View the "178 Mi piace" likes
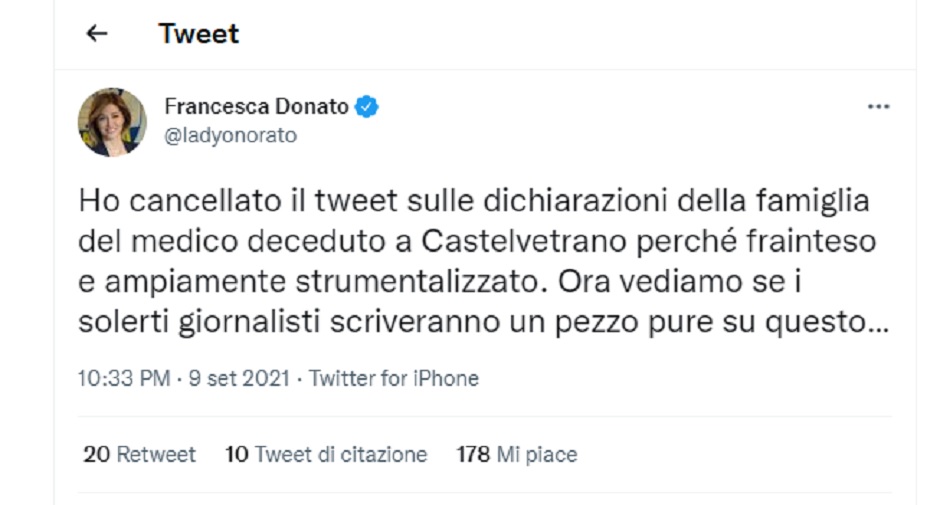This screenshot has width=940, height=505. (x=517, y=455)
